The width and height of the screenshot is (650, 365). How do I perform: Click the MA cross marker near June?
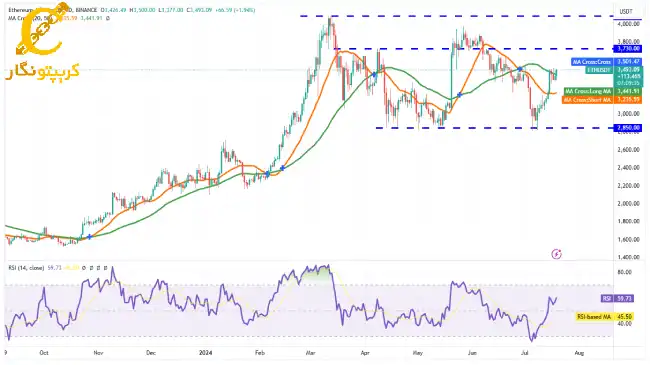tap(459, 95)
